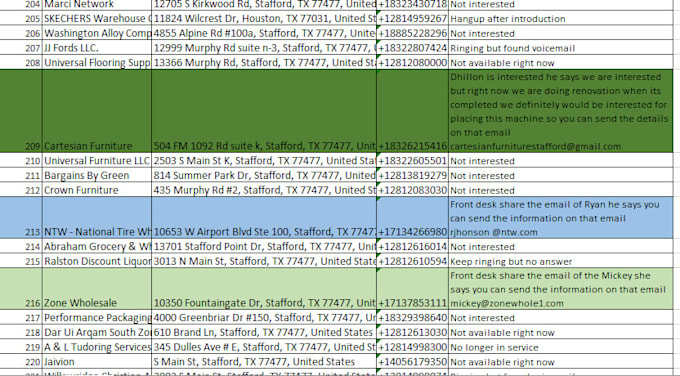Click the Washington Alloy company cell
Viewport: 680px width, 376px height.
[97, 33]
